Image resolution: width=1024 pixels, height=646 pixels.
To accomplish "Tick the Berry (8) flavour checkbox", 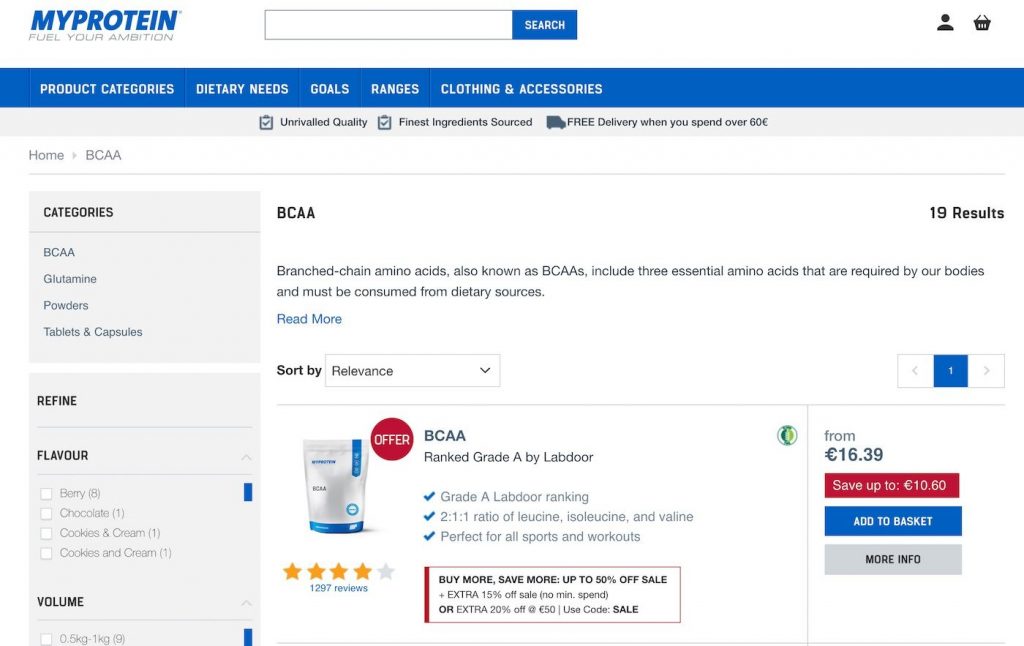I will coord(46,494).
